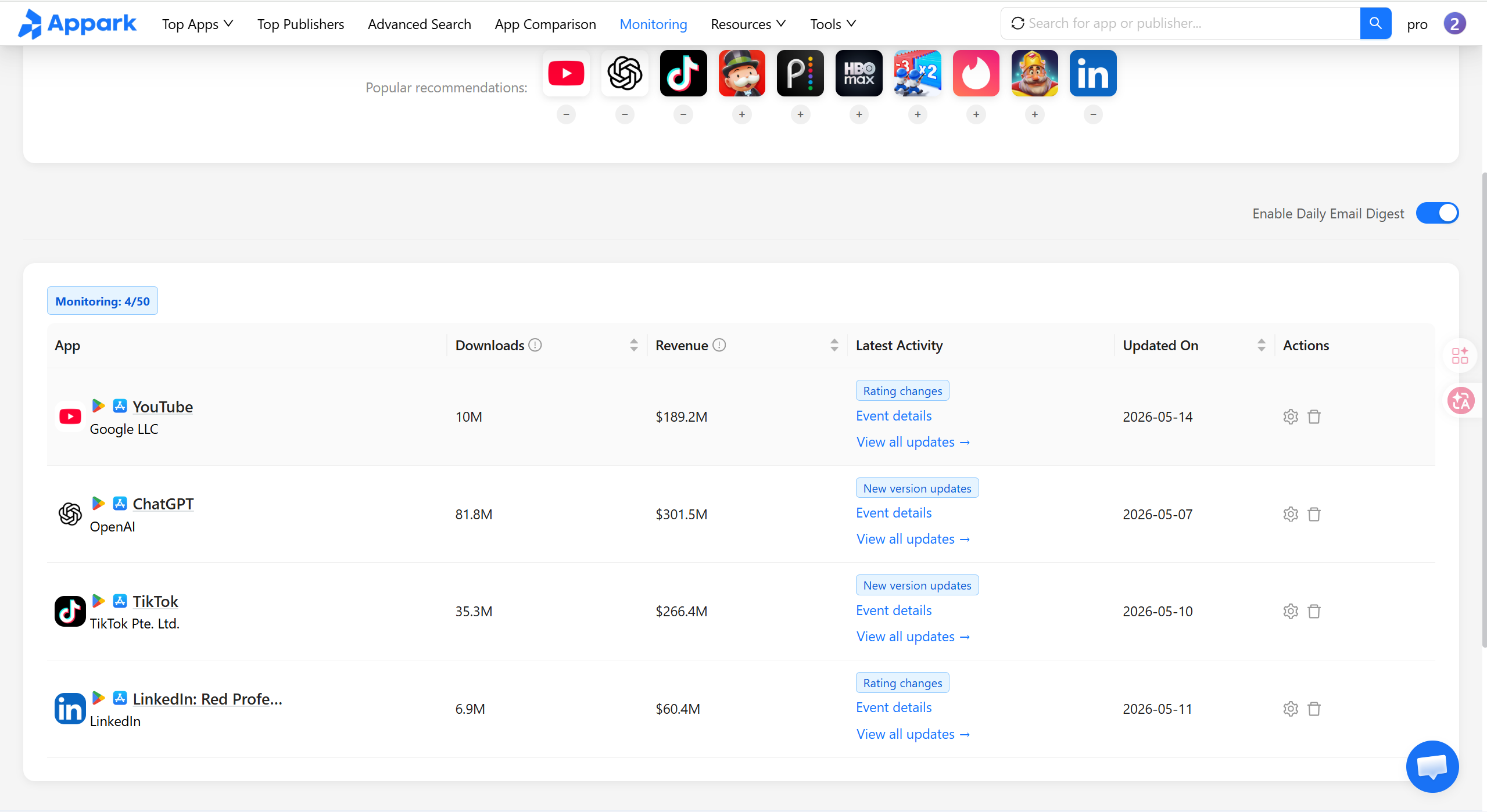This screenshot has height=812, width=1487.
Task: Open the pro account label
Action: click(1417, 24)
